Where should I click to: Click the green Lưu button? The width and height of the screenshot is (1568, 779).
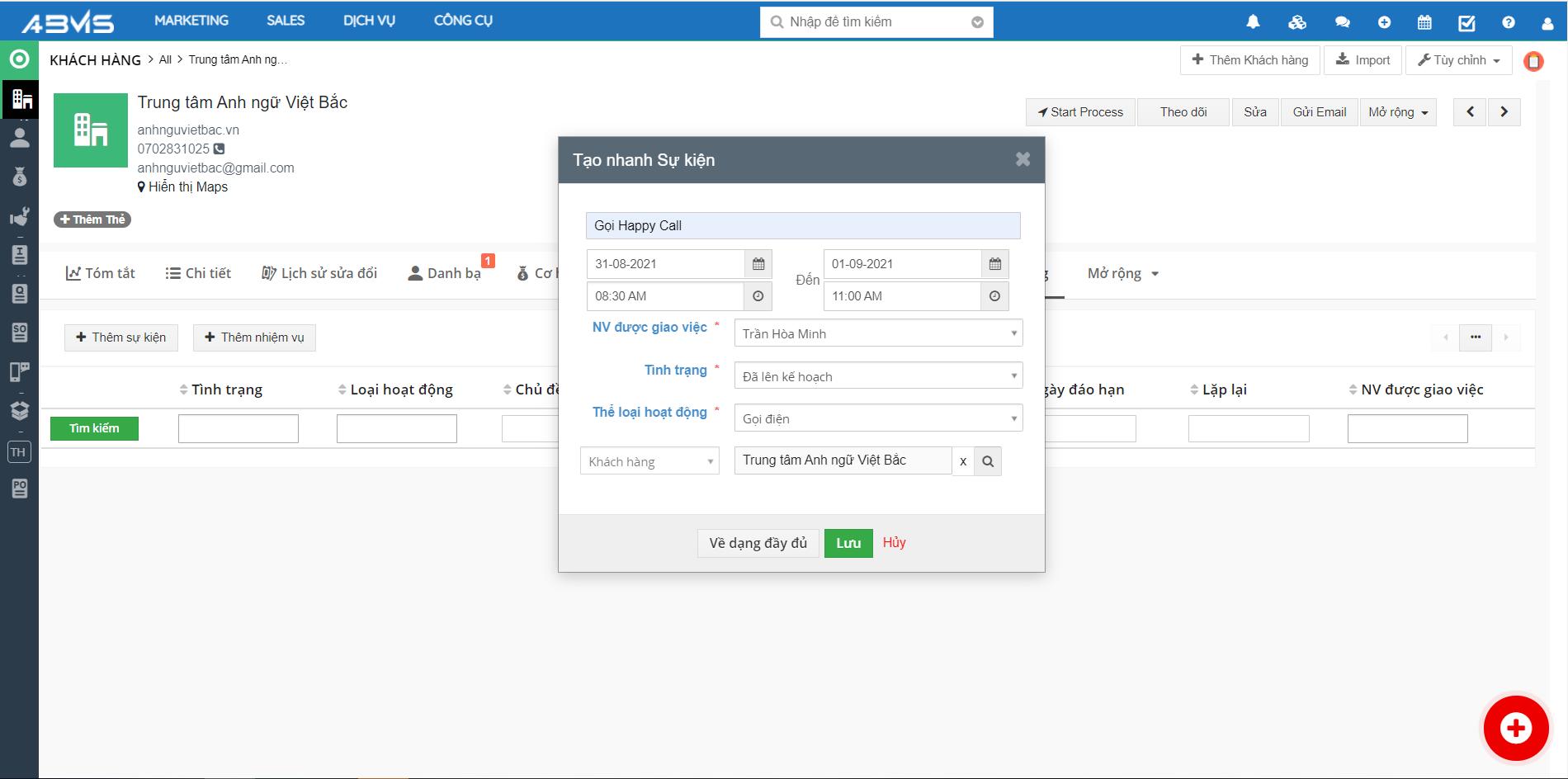pos(848,543)
